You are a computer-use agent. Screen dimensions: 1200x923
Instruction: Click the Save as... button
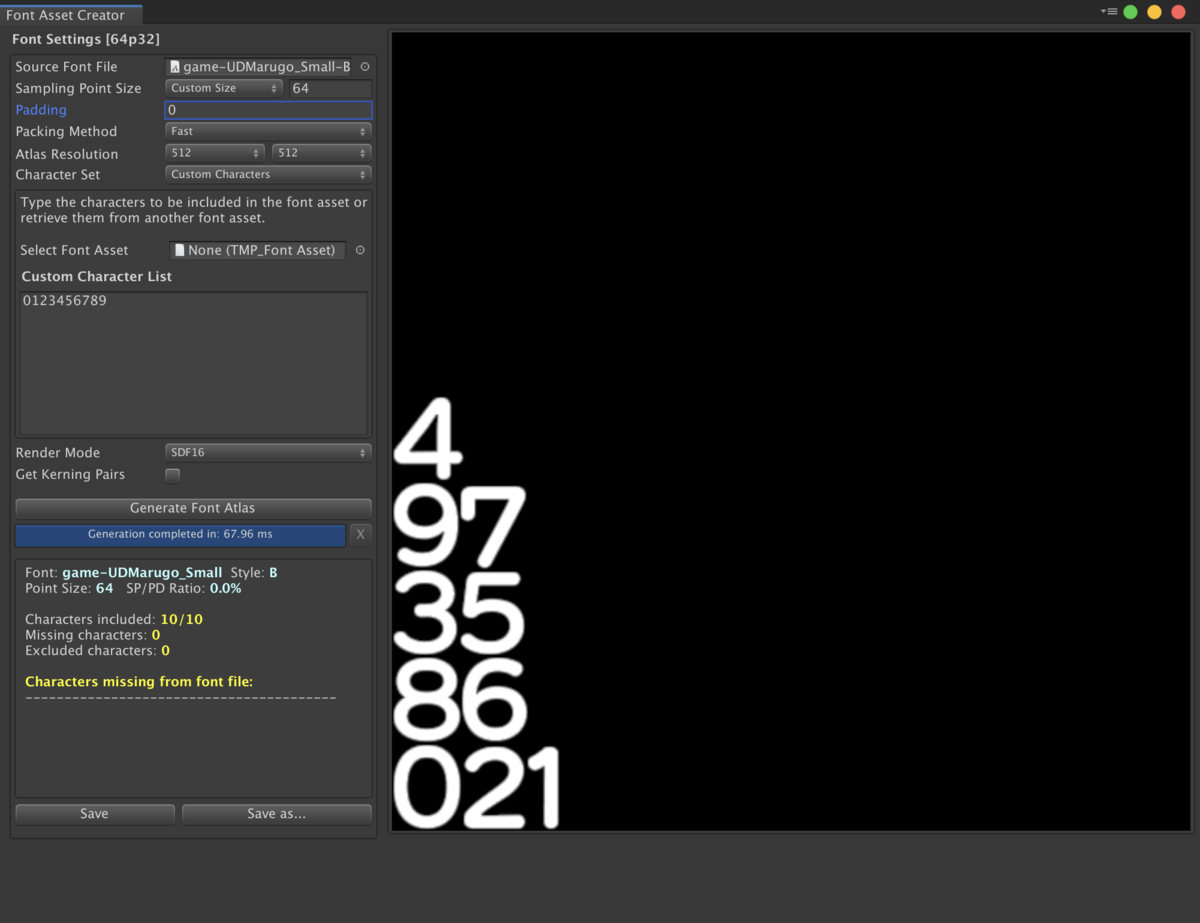[x=277, y=814]
